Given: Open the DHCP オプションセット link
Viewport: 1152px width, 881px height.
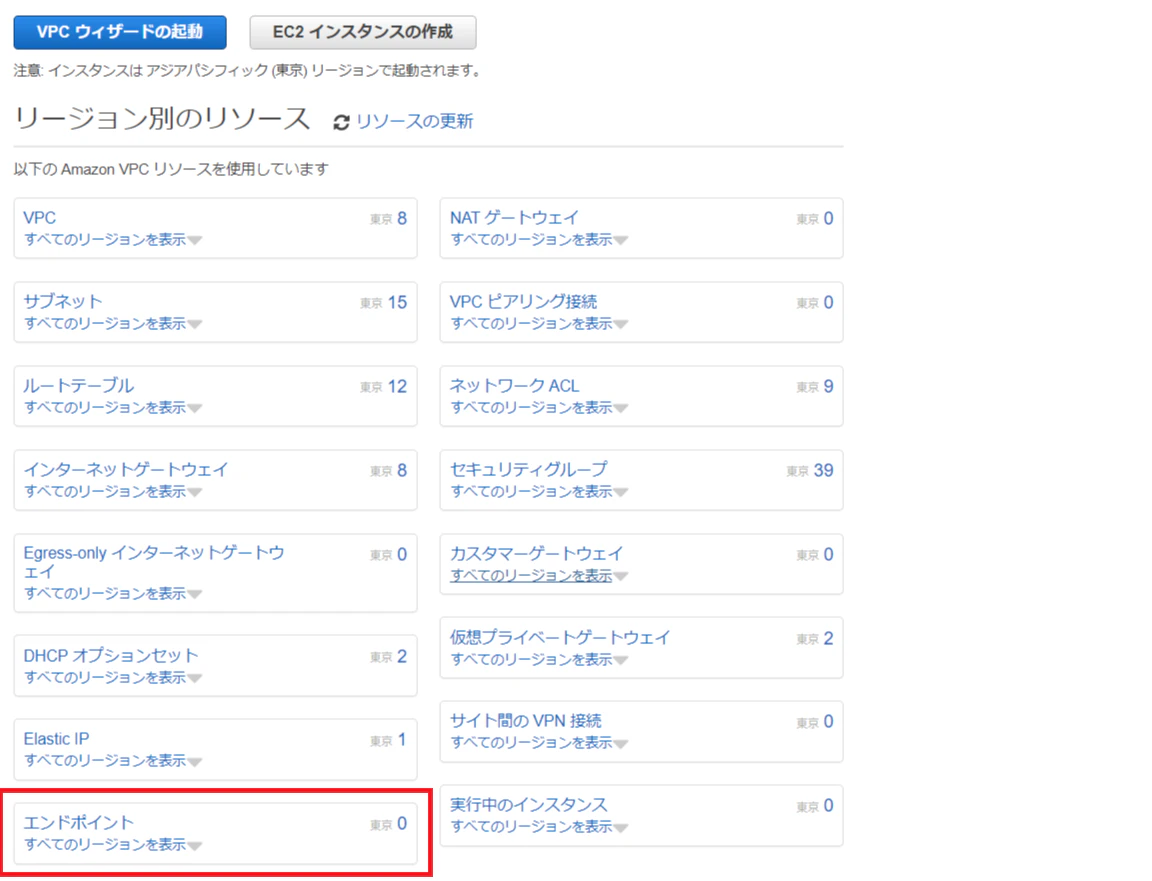Looking at the screenshot, I should [x=111, y=655].
